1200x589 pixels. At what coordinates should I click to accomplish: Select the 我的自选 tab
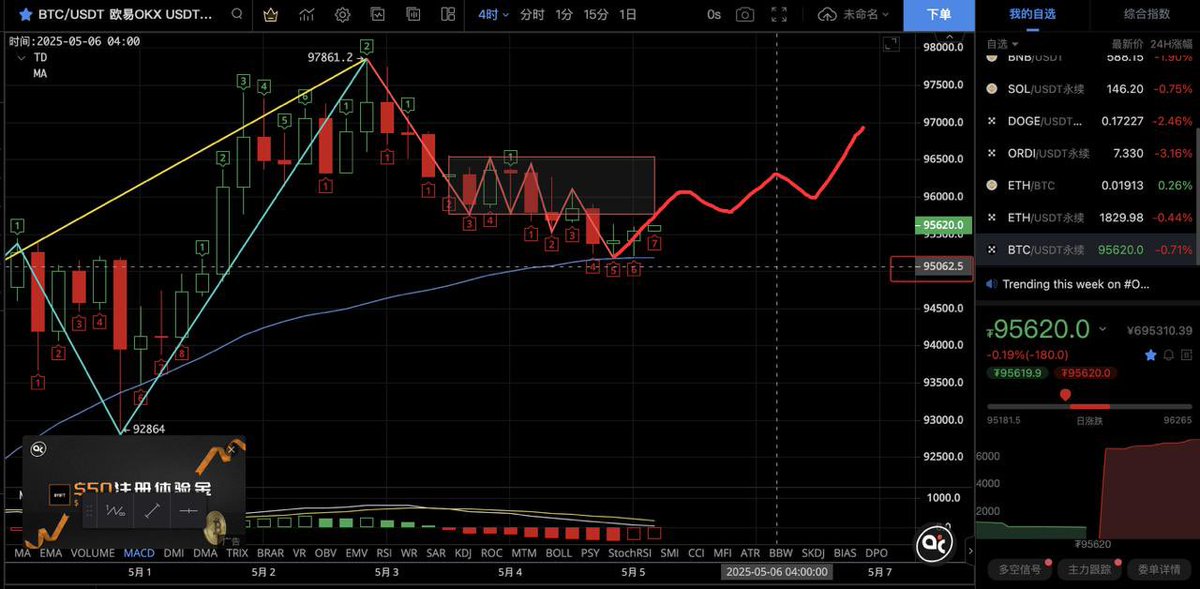[x=1032, y=15]
